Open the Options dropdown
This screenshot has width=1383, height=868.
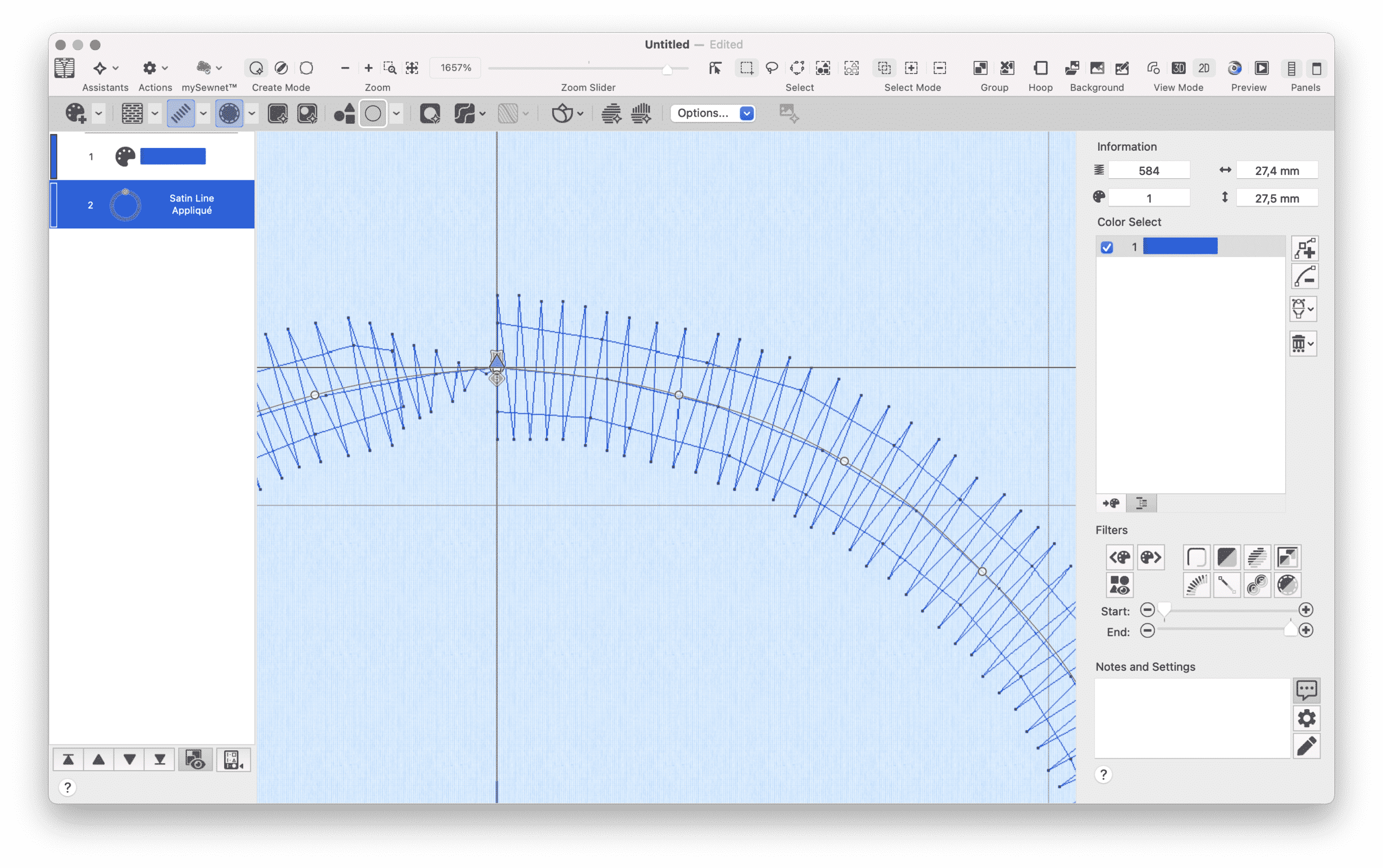(713, 113)
